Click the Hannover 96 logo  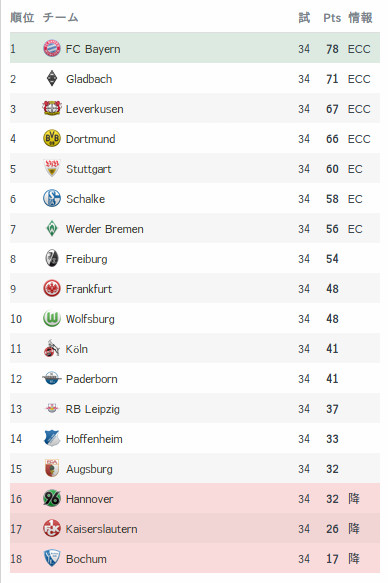coord(52,499)
